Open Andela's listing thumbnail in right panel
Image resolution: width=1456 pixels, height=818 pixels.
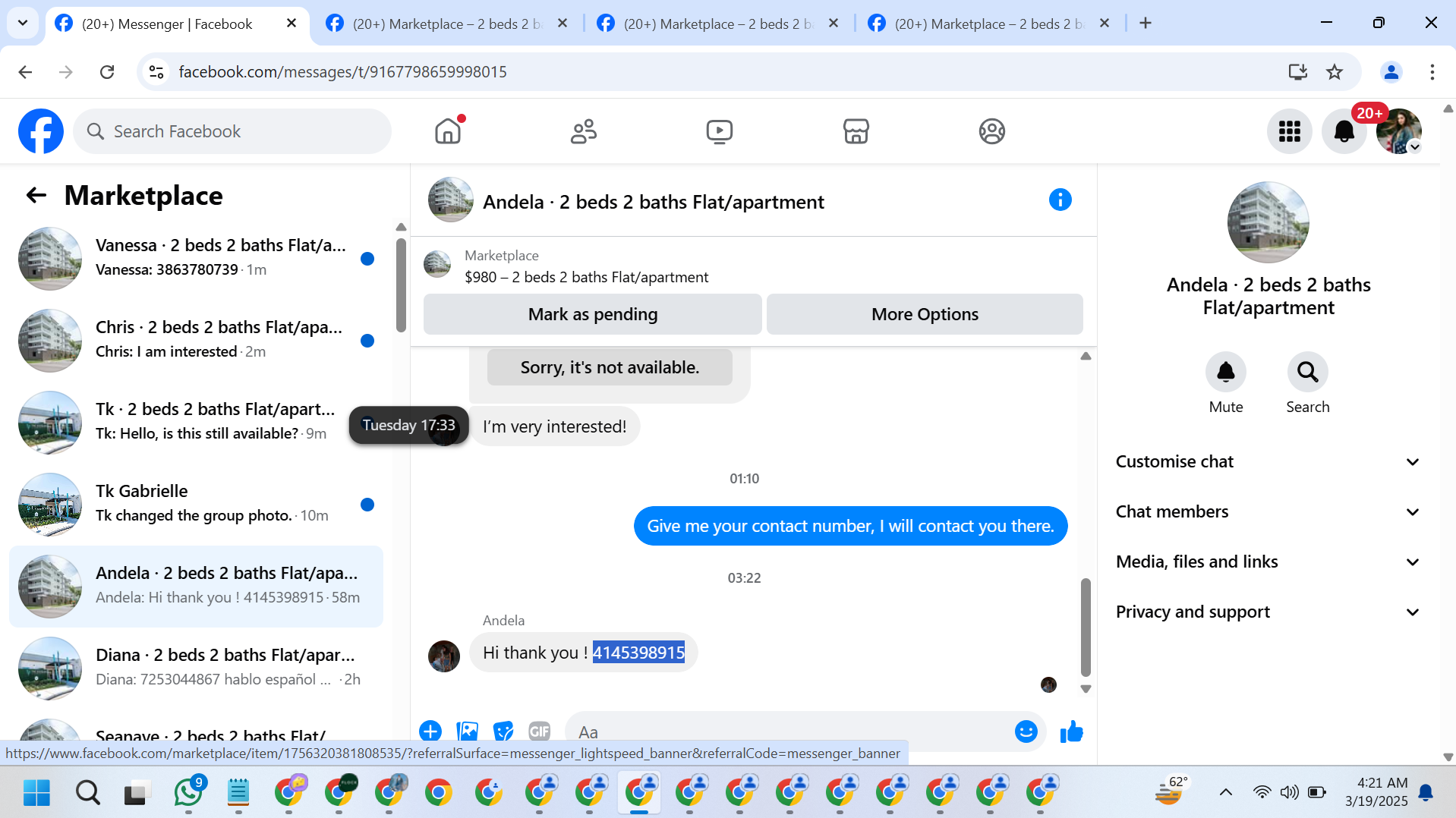coord(1268,222)
